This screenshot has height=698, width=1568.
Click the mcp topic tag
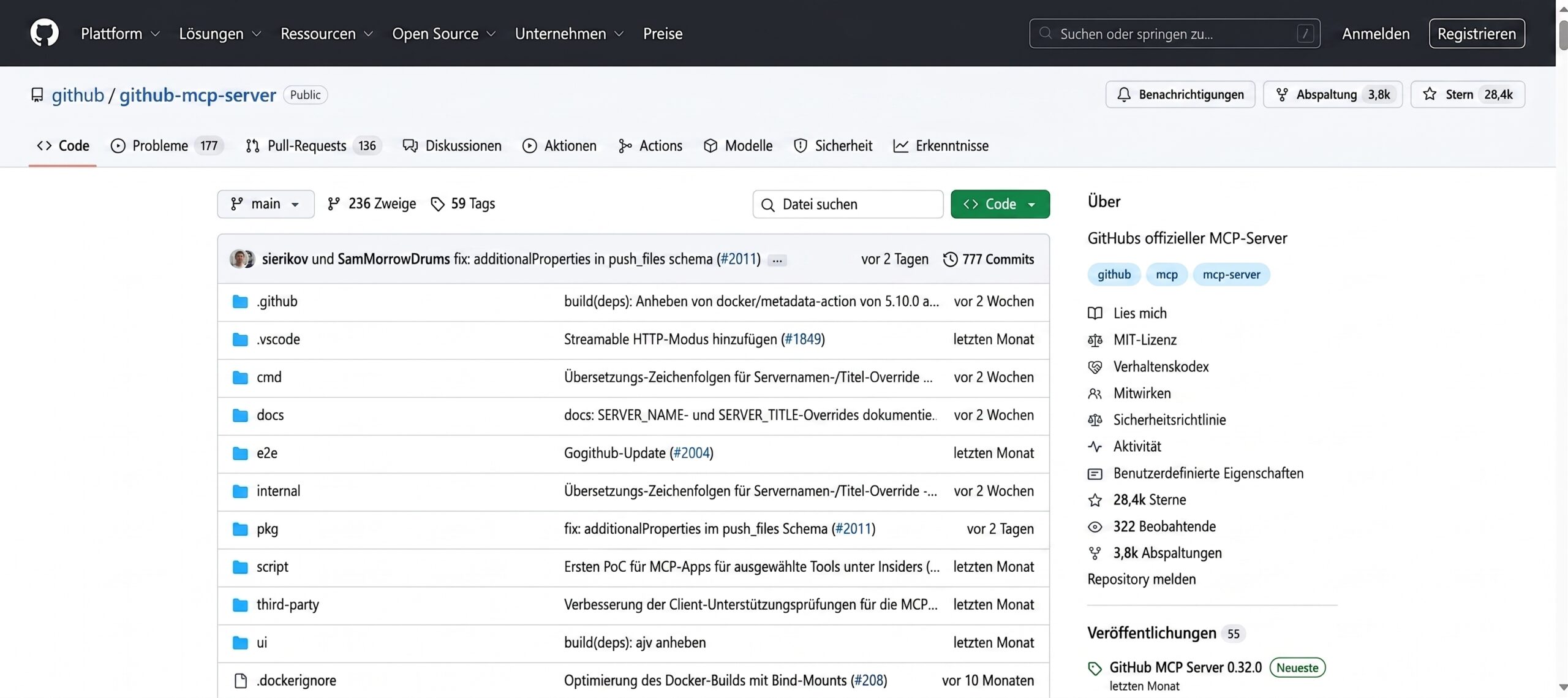1167,275
